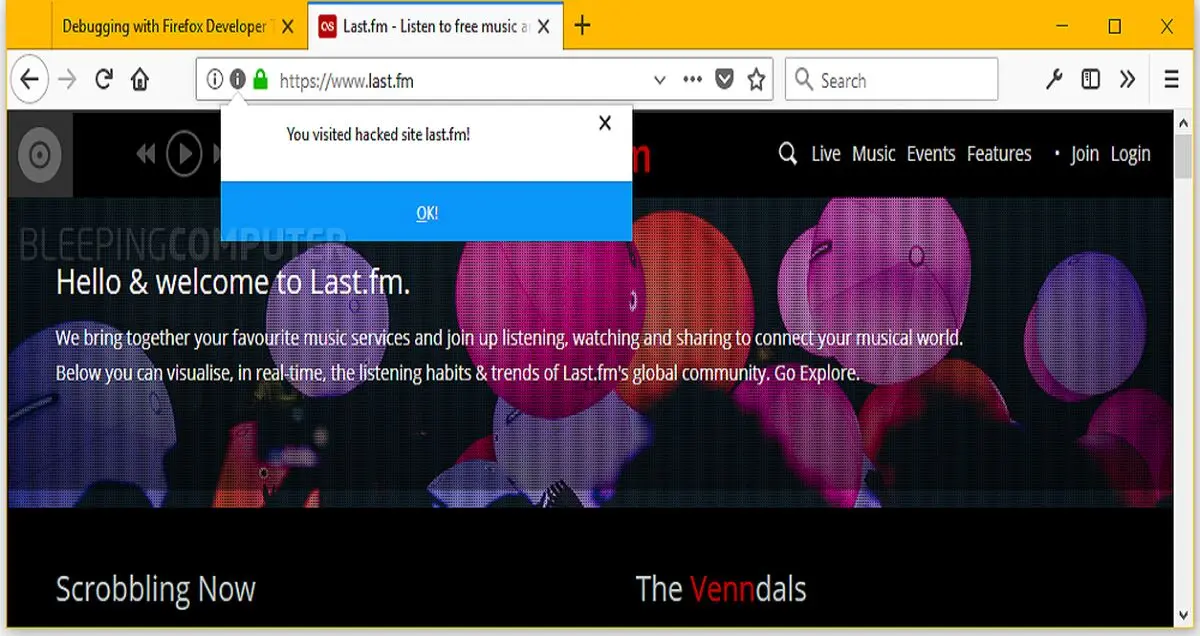Click the Last.fm search magnifier icon

788,154
